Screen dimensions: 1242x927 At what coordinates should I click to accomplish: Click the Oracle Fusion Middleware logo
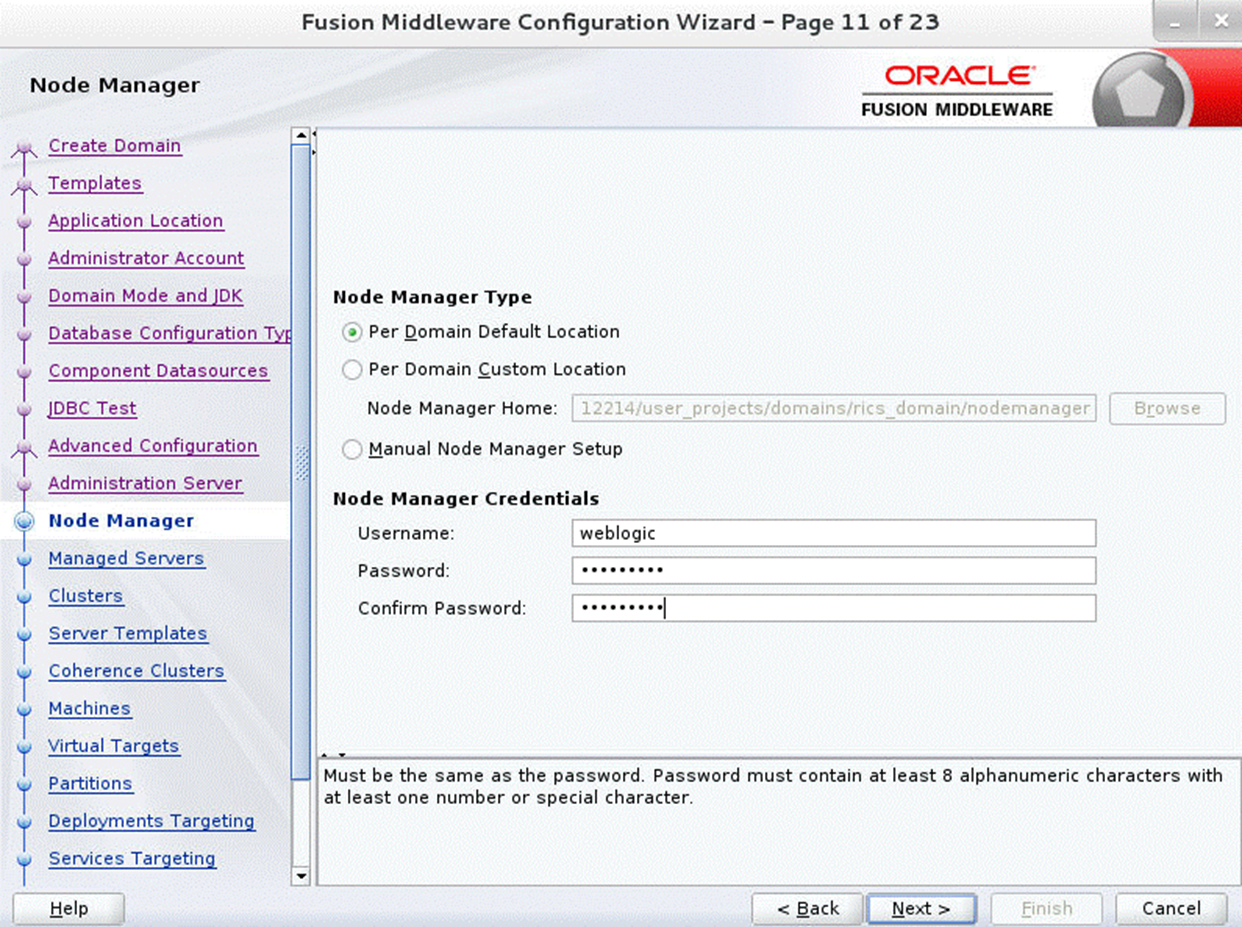956,88
